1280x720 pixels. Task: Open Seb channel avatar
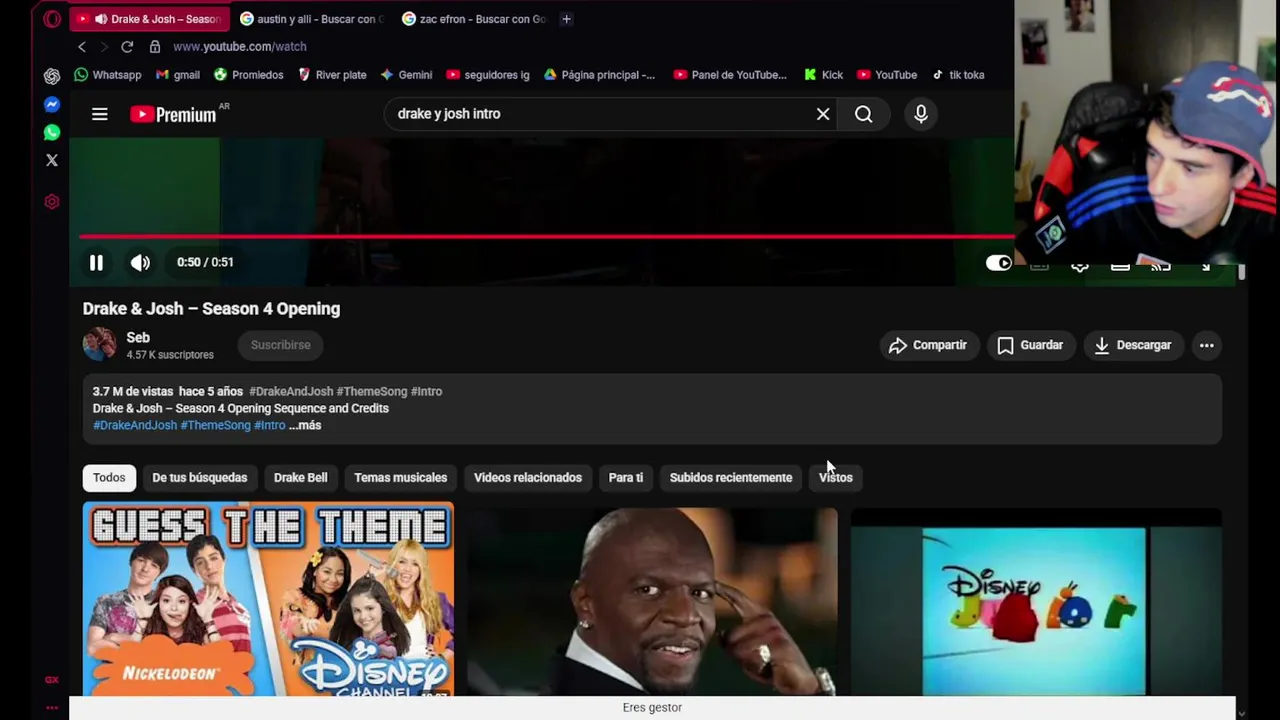click(x=99, y=344)
